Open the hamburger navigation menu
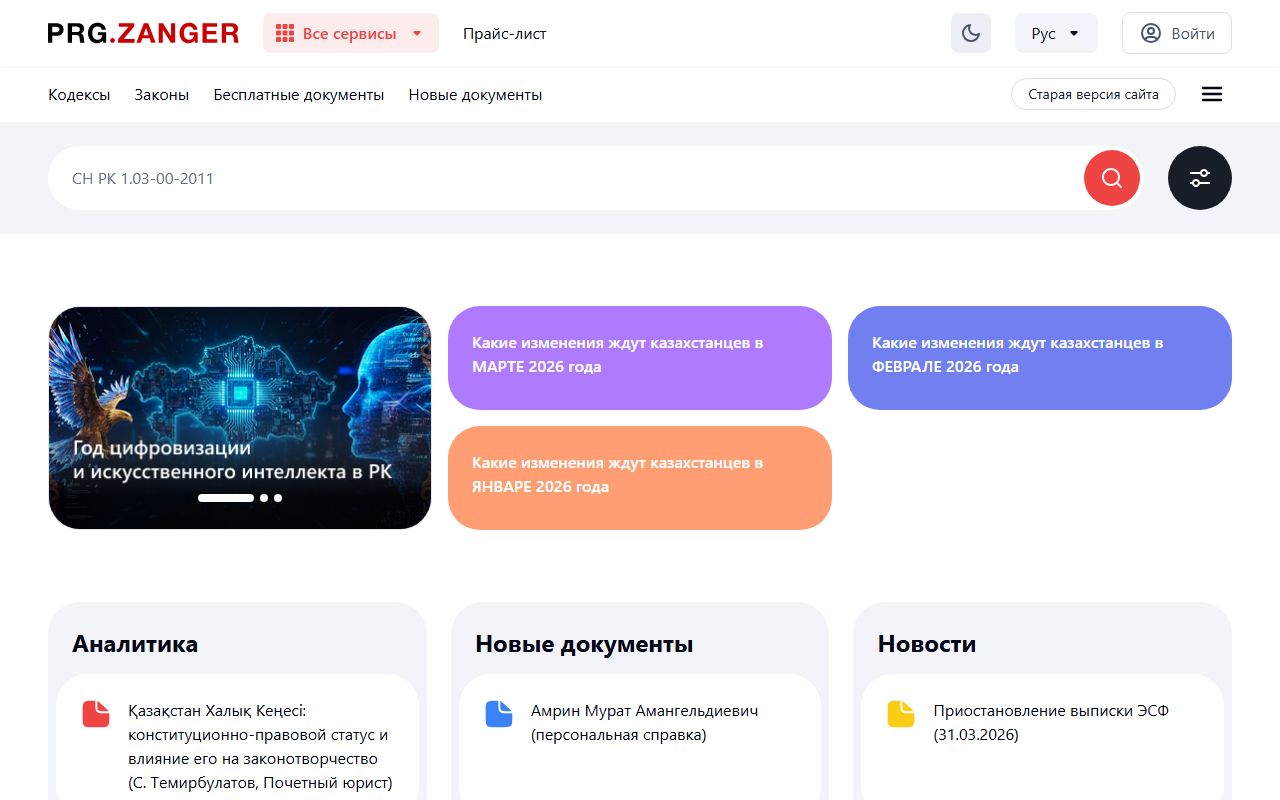The width and height of the screenshot is (1280, 800). 1211,94
